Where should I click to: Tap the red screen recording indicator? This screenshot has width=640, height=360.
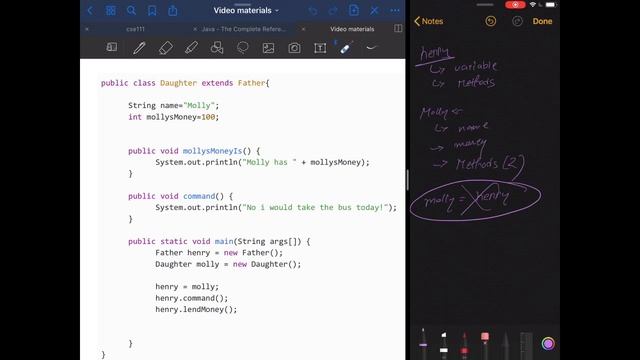[515, 4]
